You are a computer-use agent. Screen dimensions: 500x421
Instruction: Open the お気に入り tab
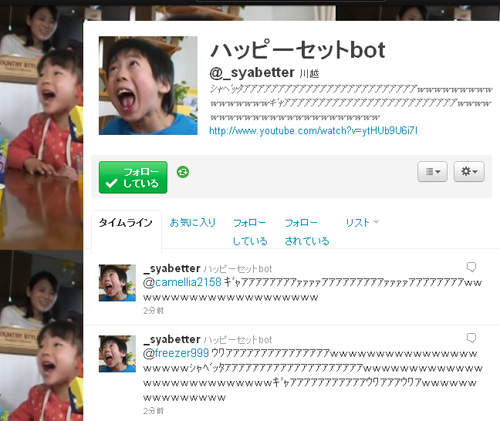pyautogui.click(x=193, y=222)
